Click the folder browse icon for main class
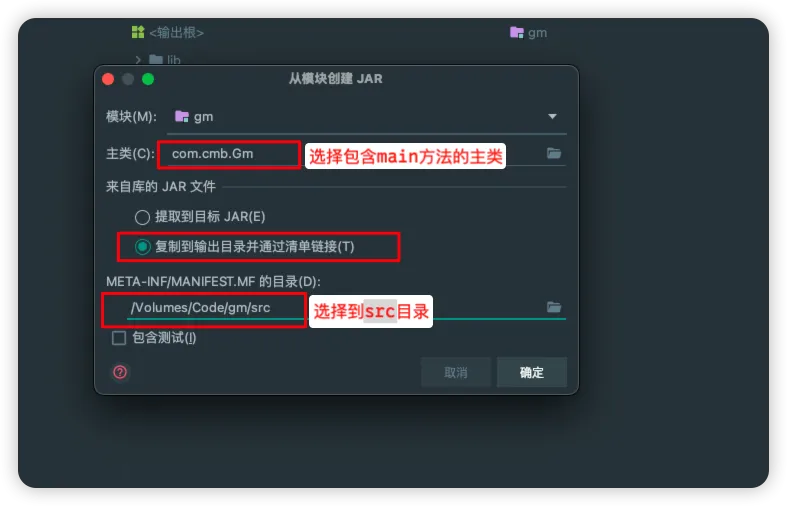 [554, 153]
